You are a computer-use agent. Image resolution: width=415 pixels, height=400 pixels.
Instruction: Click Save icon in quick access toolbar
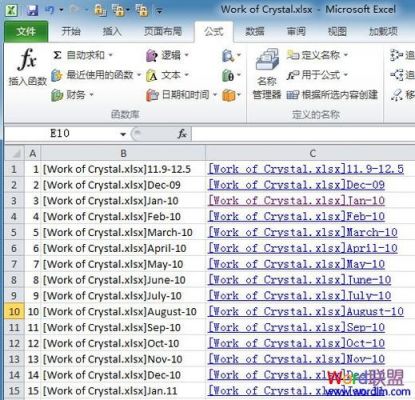[x=32, y=10]
